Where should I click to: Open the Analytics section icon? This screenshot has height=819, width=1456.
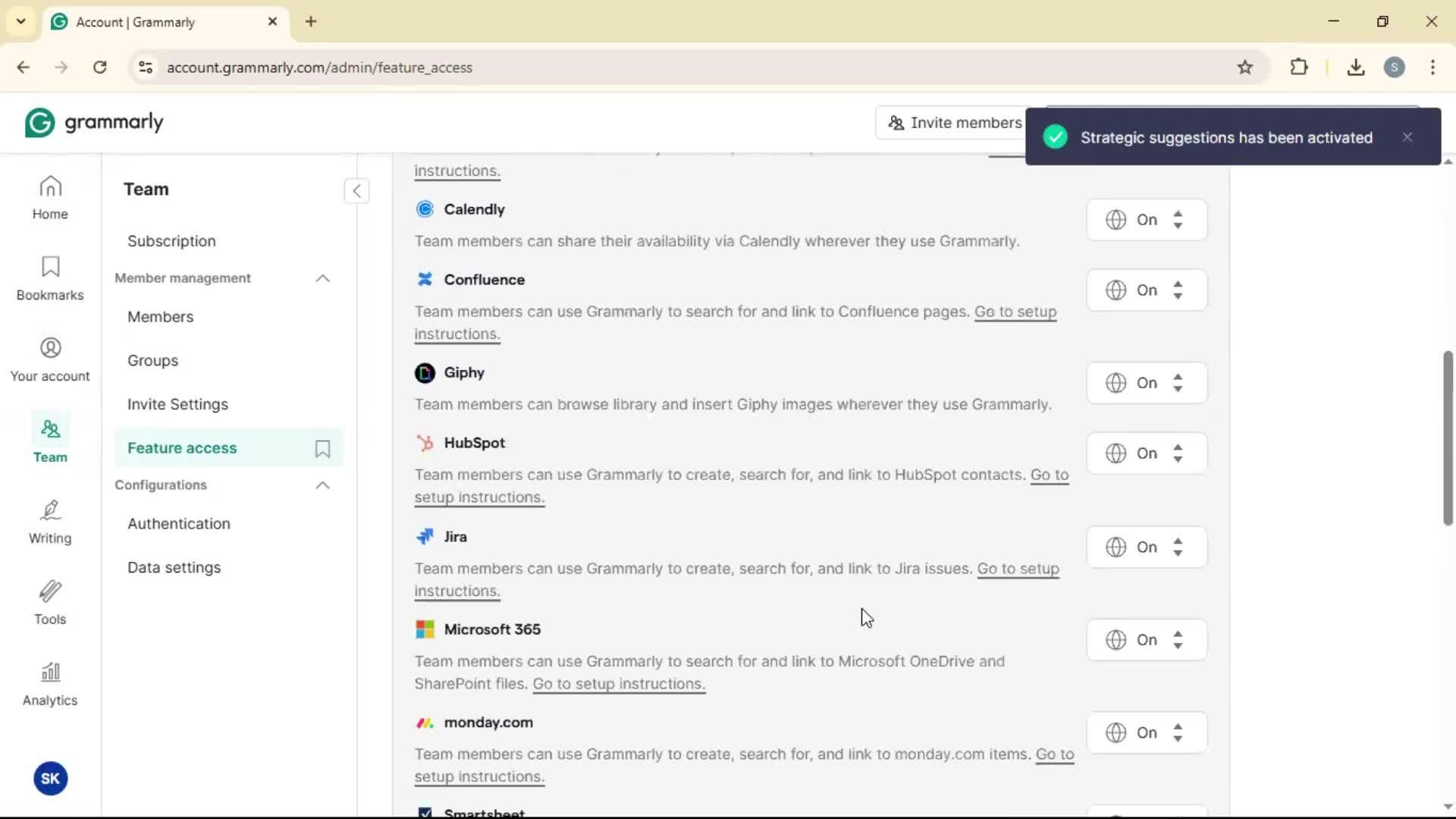point(50,684)
